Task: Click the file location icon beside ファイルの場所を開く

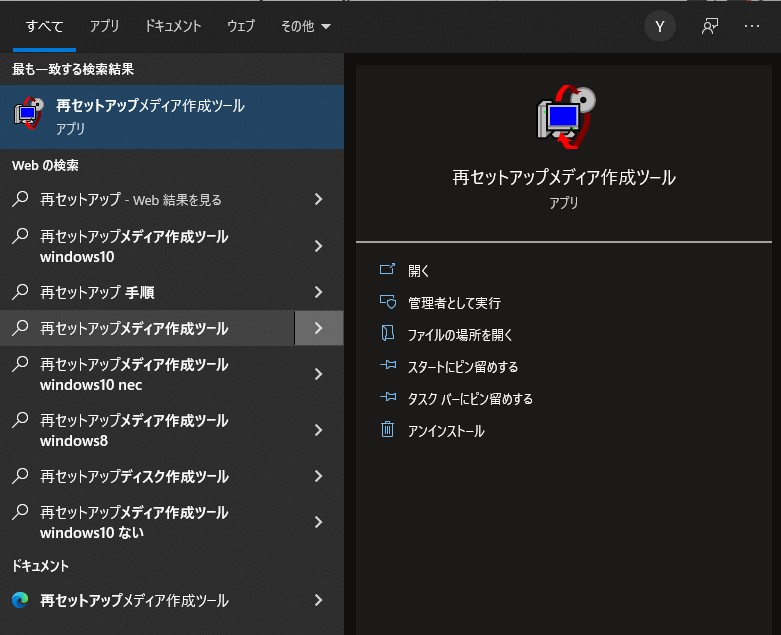Action: click(388, 333)
